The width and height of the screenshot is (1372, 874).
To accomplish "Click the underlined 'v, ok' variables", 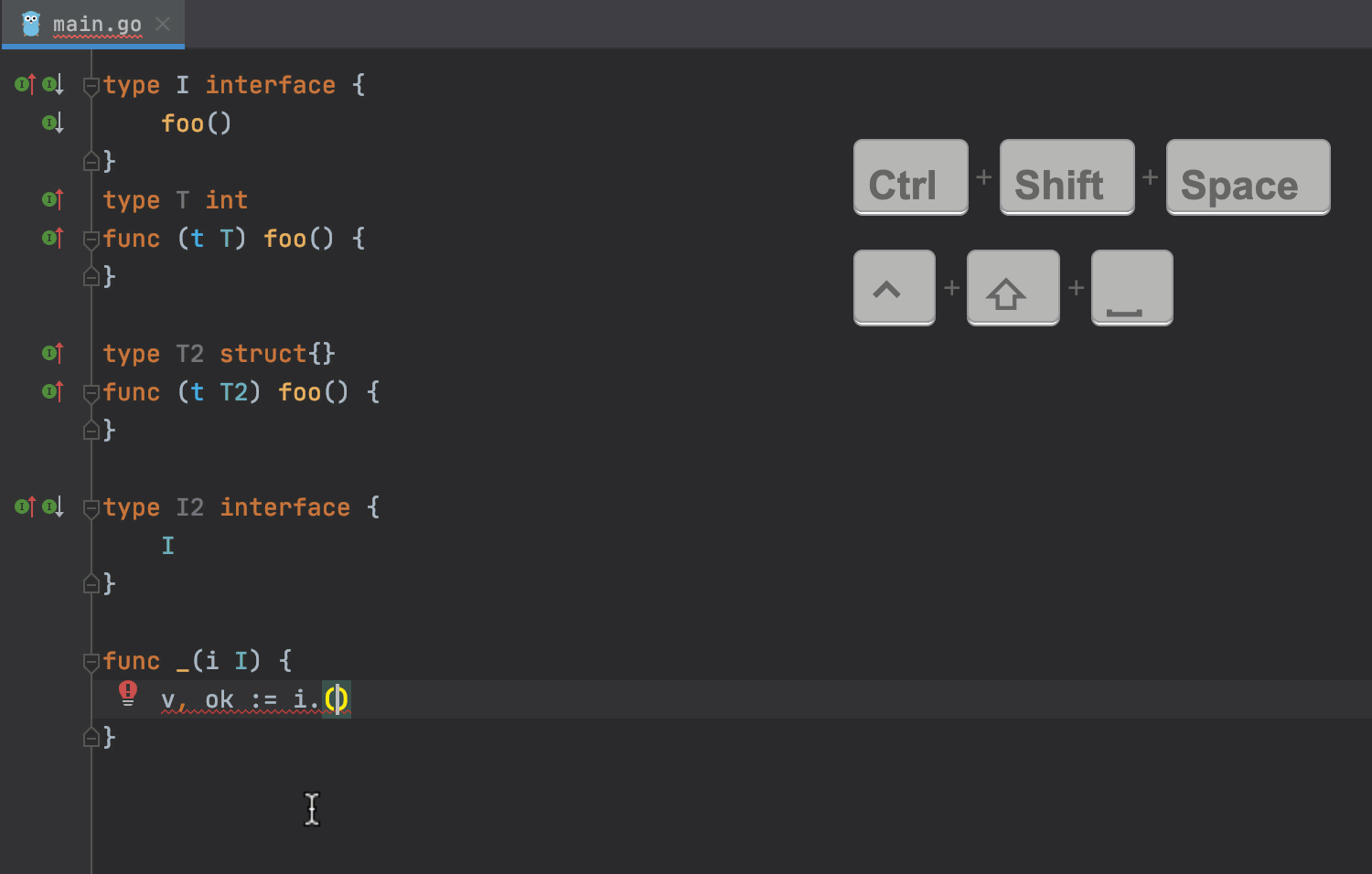I will (x=198, y=700).
